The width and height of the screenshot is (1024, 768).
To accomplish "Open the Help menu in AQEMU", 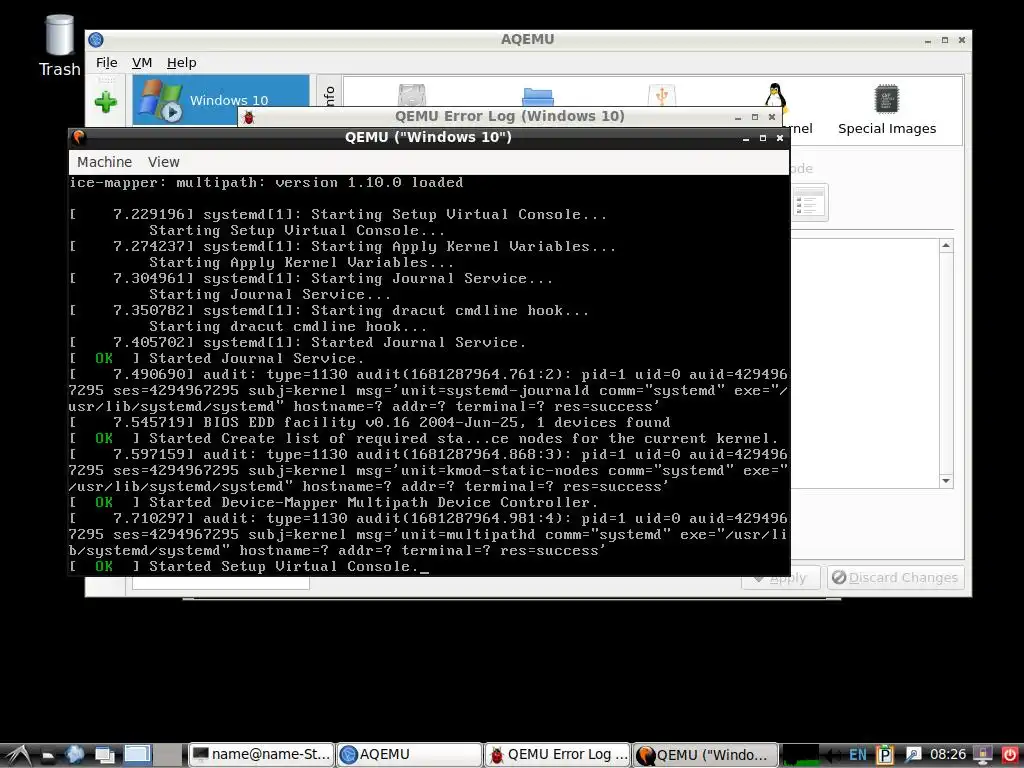I will [x=182, y=63].
